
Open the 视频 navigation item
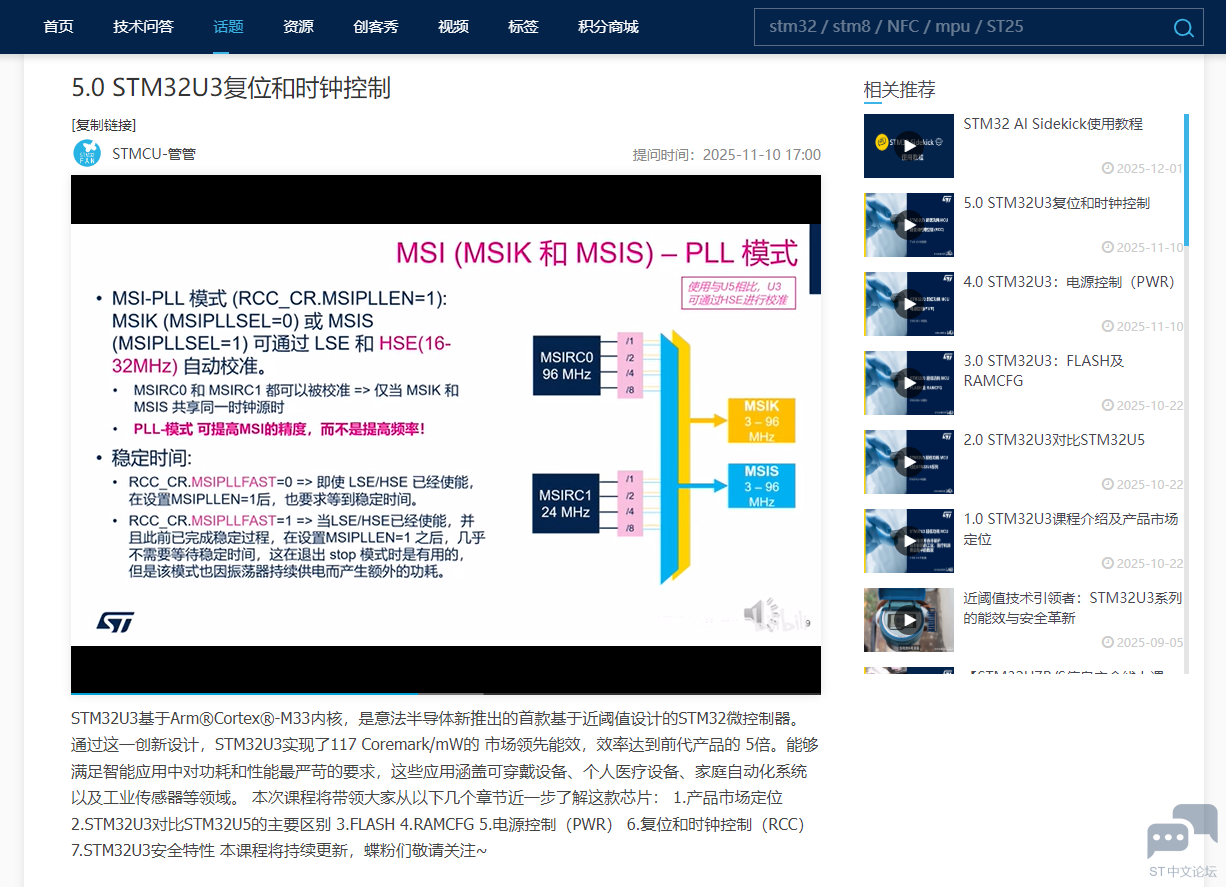pos(453,26)
